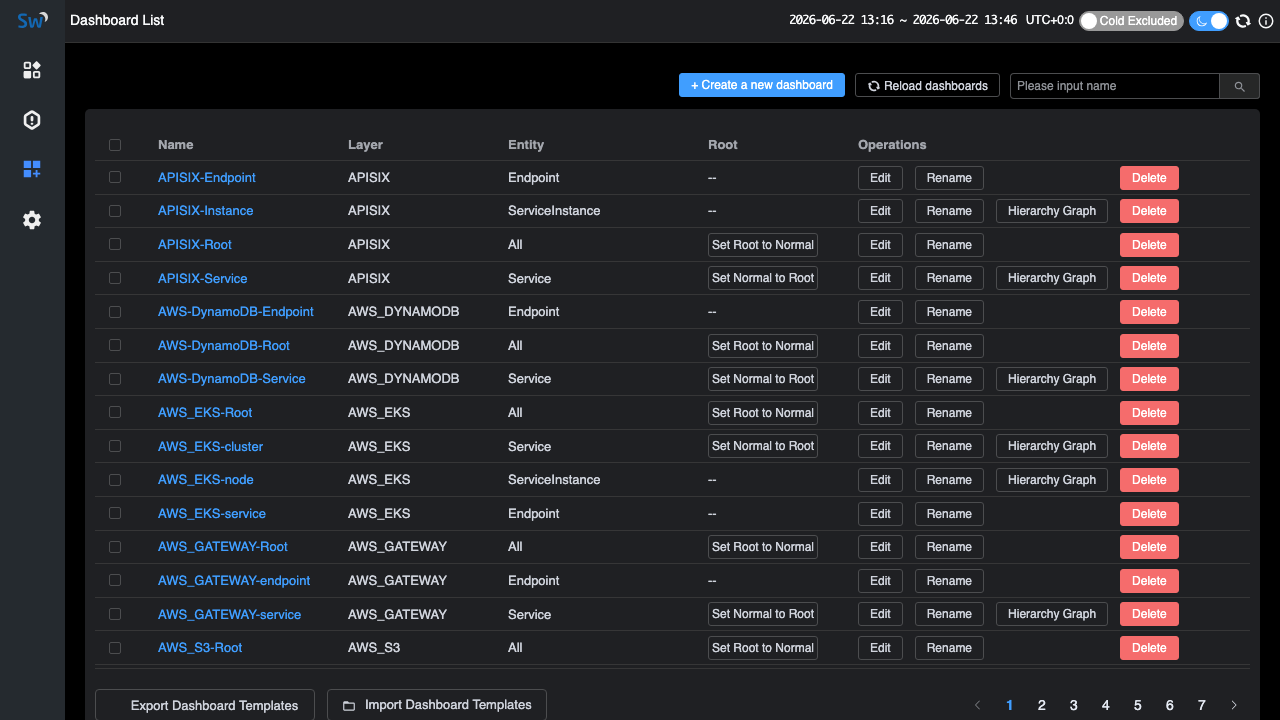This screenshot has height=720, width=1280.
Task: Edit the APISIX-Endpoint dashboard
Action: click(880, 178)
